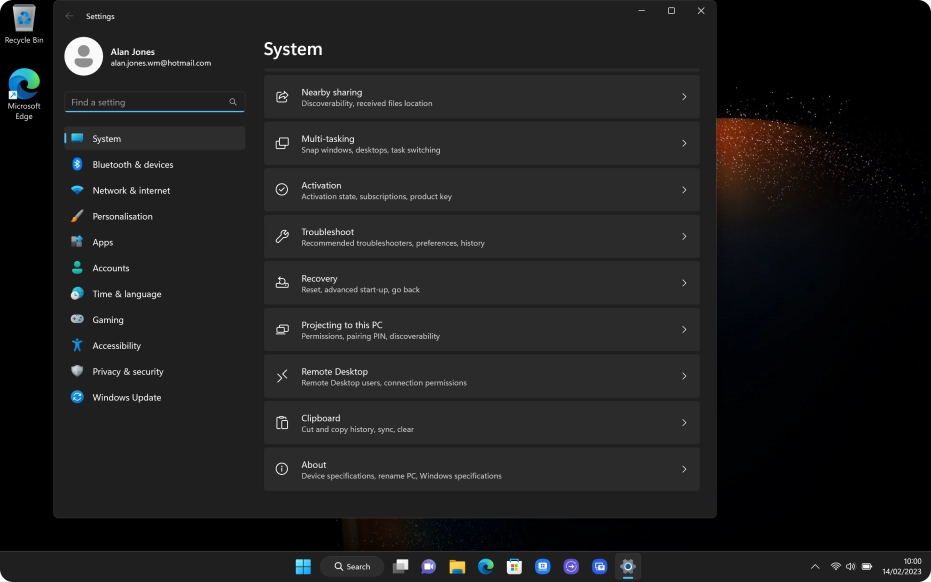Open Time & language settings category

126,294
